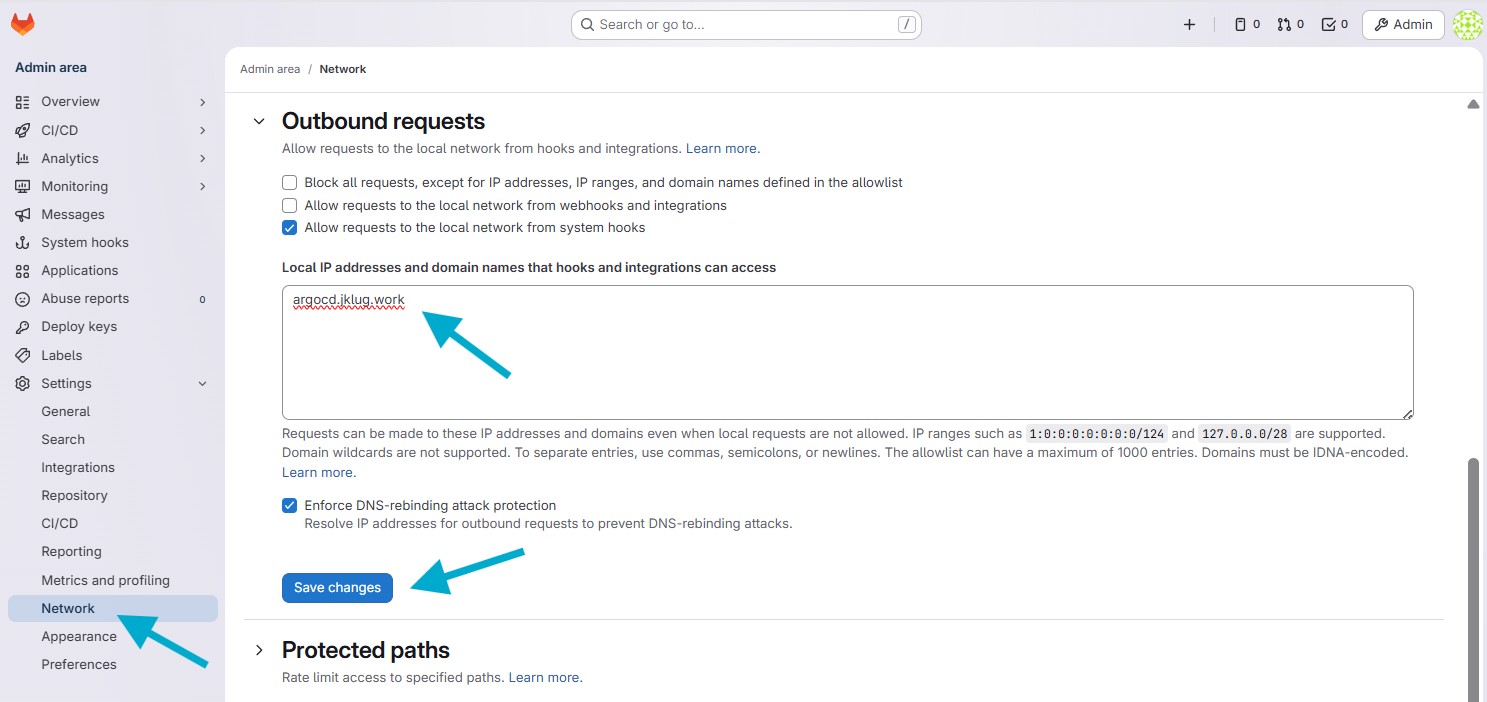Open the create new plus icon
Screen dimensions: 1487x702
click(x=1189, y=25)
